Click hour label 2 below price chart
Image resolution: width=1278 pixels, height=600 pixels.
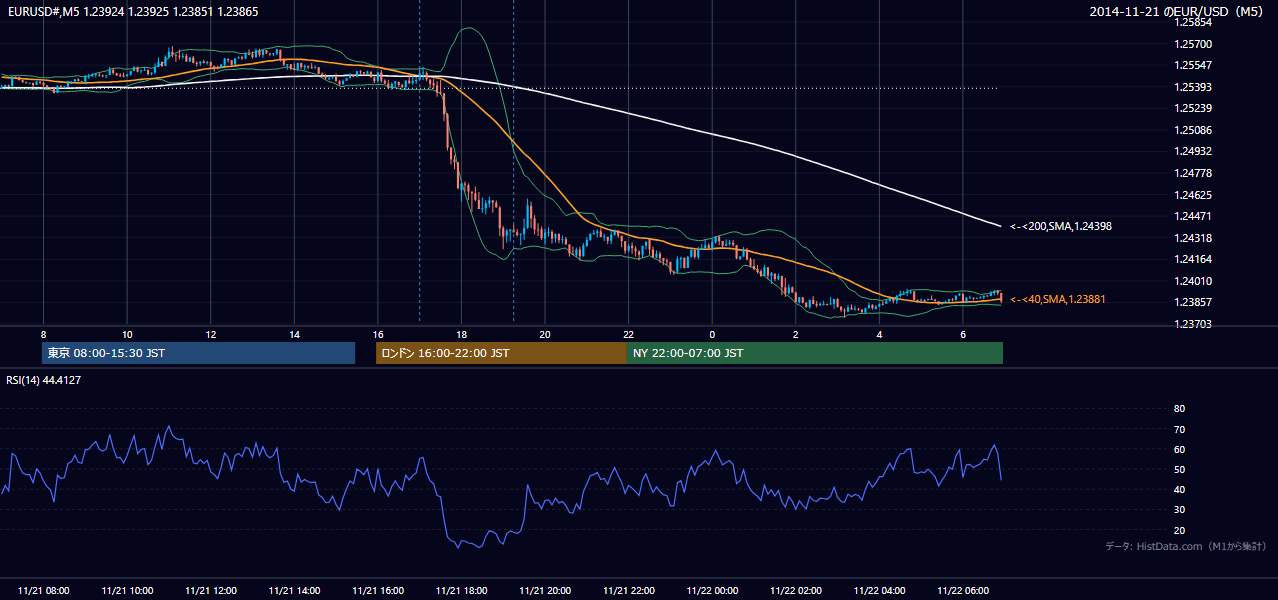(x=796, y=334)
